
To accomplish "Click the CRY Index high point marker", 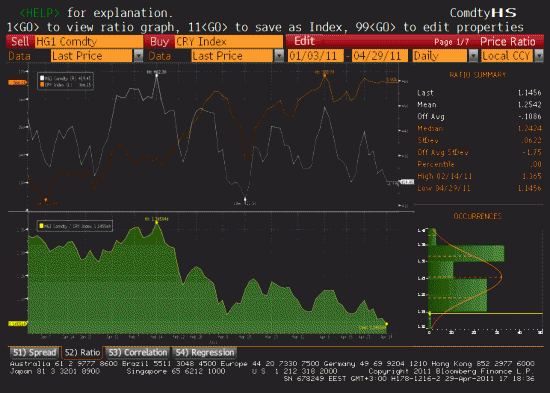I will tap(325, 75).
